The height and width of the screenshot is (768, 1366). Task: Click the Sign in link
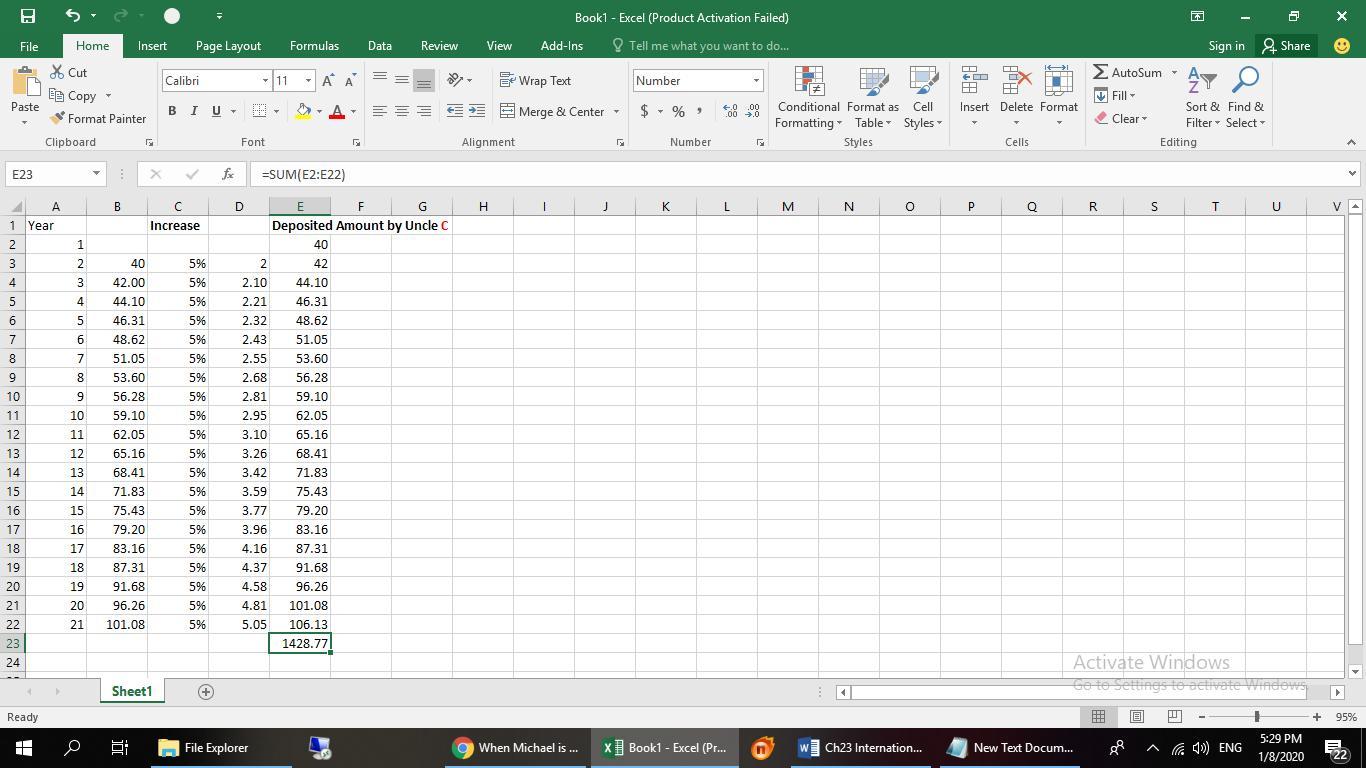1226,46
